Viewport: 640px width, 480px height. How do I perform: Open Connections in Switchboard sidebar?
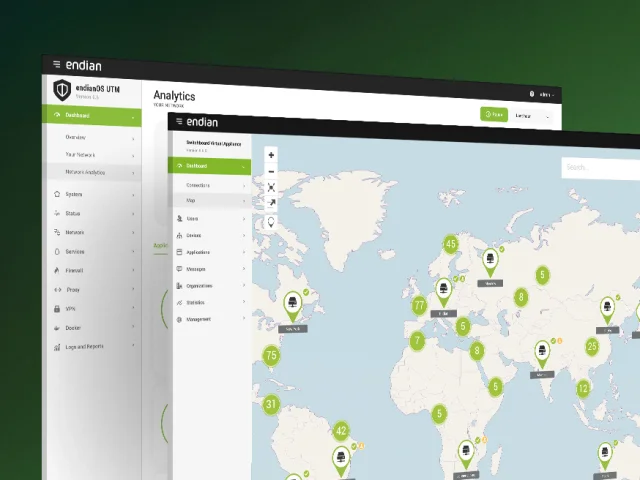coord(210,185)
